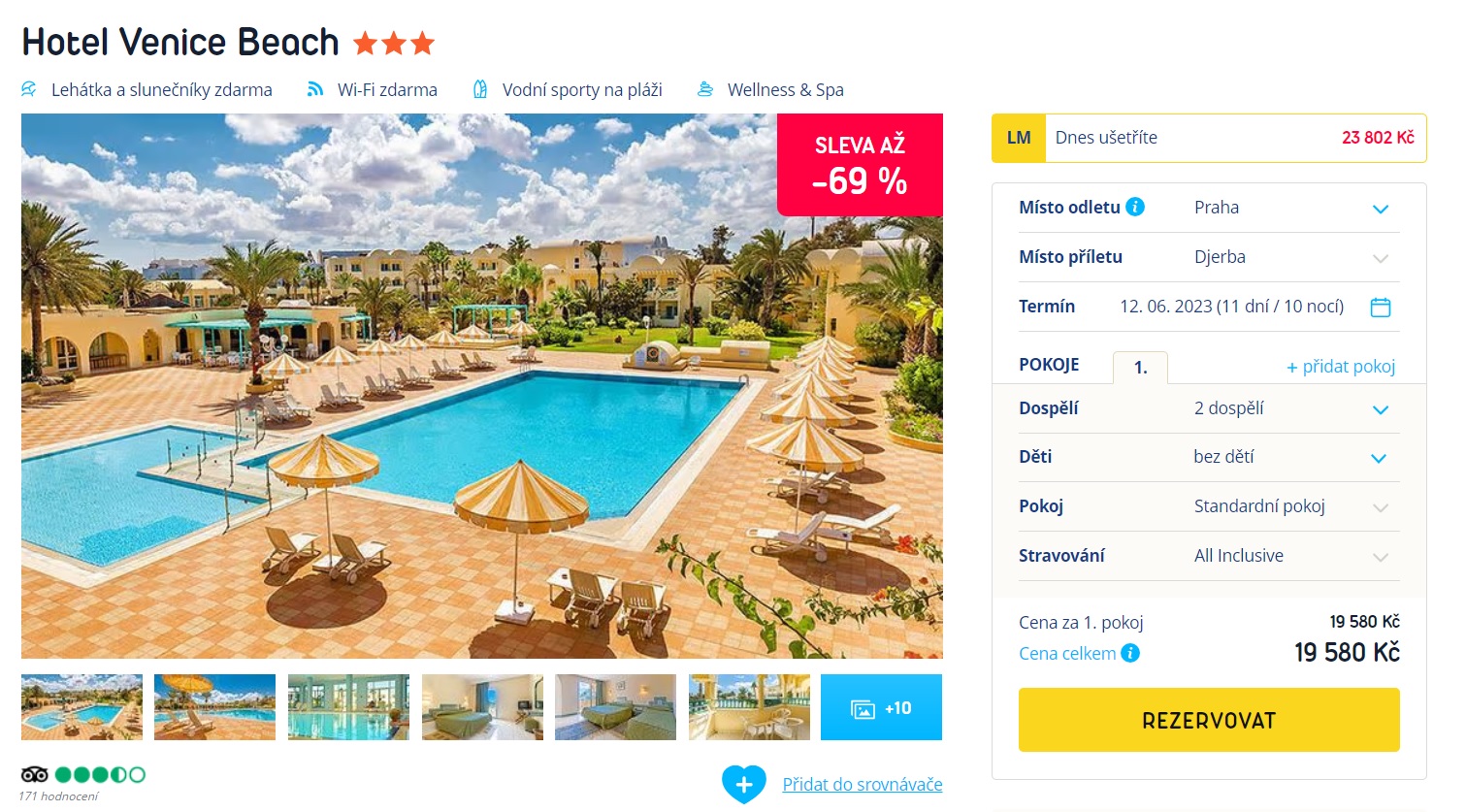
Task: Click the info icon beside Cena celkem
Action: pyautogui.click(x=1130, y=653)
